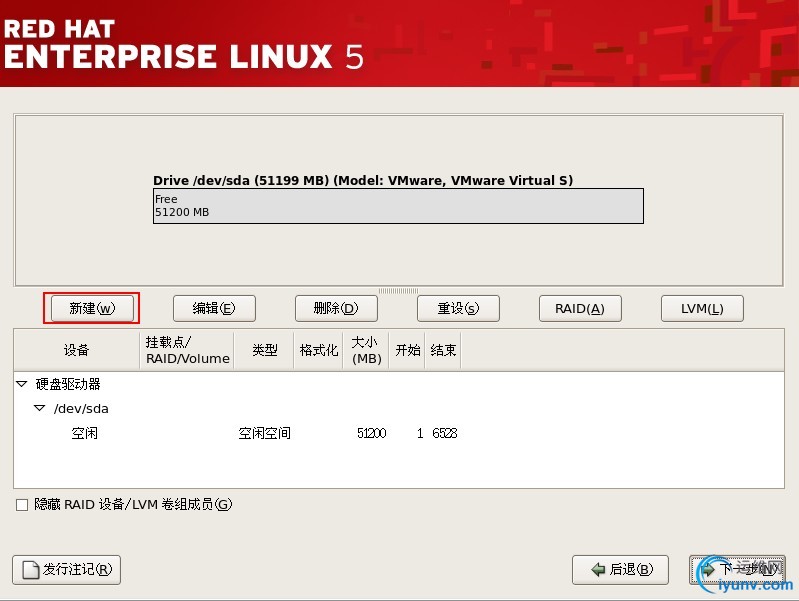The height and width of the screenshot is (601, 799).
Task: Click the 6528 end cylinder value
Action: (444, 433)
